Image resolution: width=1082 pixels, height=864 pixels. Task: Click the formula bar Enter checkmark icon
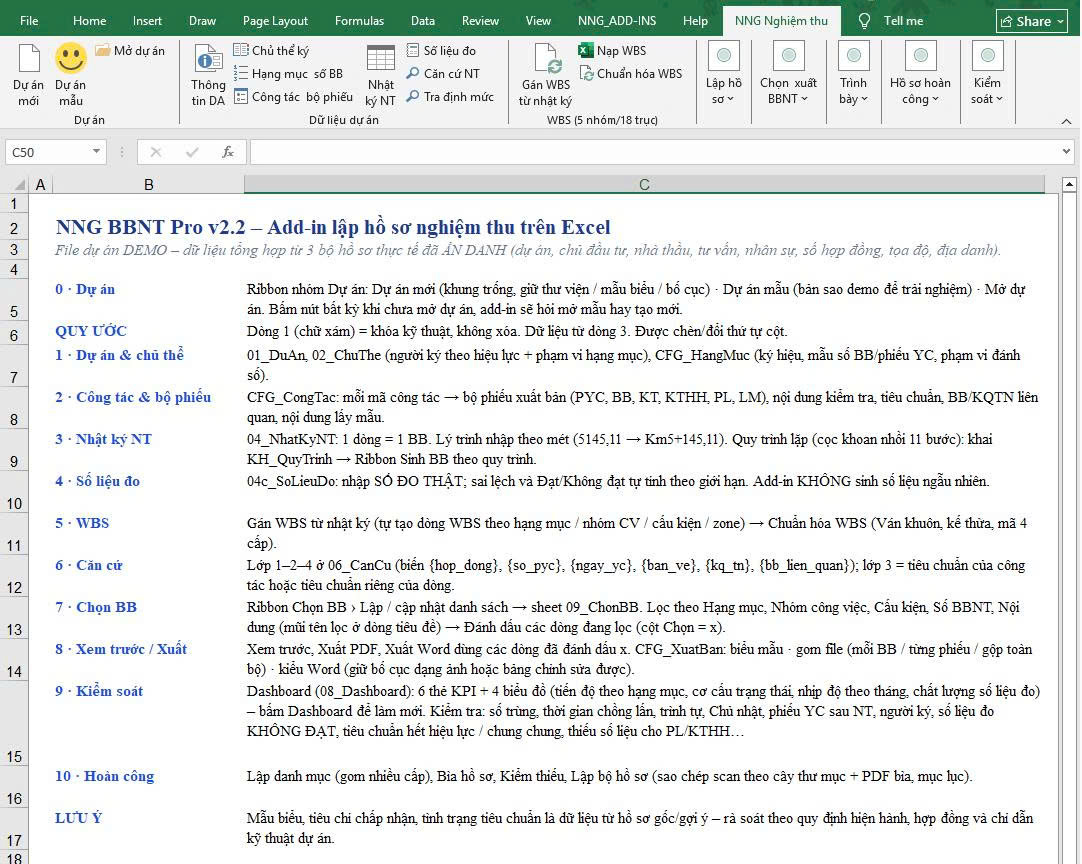click(x=192, y=152)
